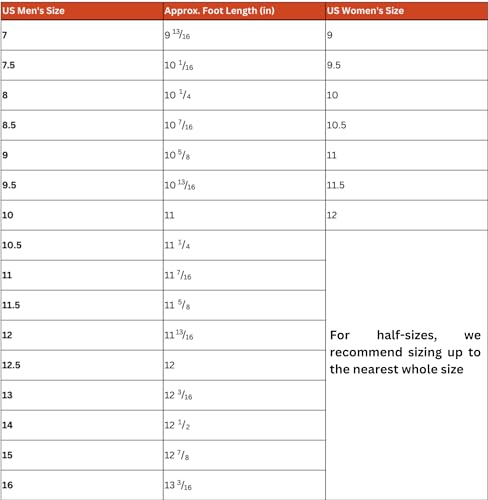488x500 pixels.
Task: Click the 11 13/16 foot length cell
Action: tap(244, 335)
